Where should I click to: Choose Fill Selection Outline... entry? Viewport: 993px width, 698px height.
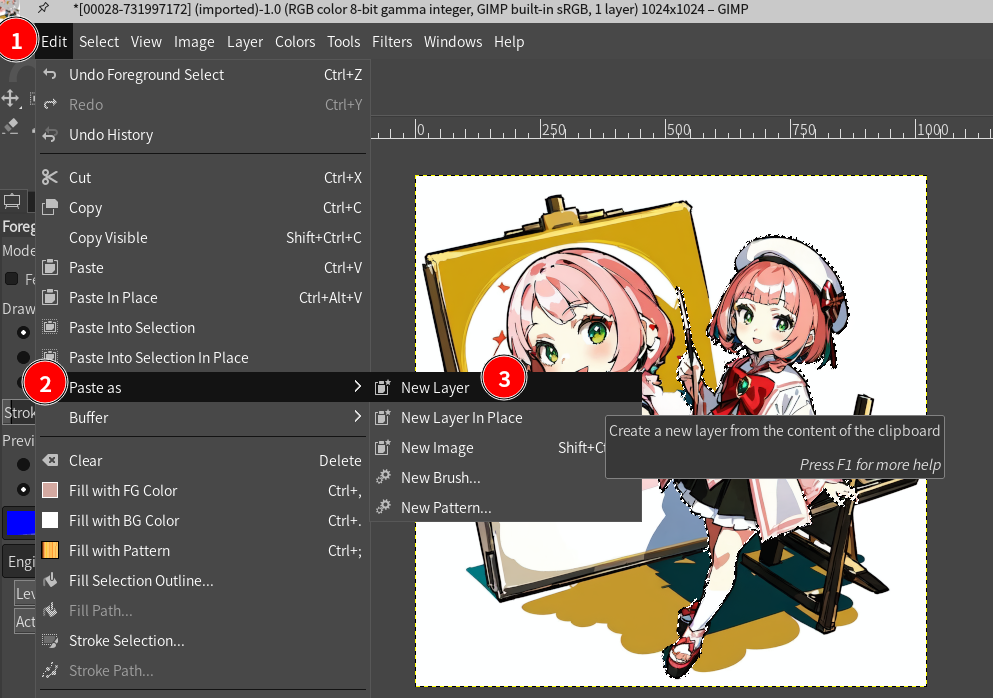tap(203, 580)
